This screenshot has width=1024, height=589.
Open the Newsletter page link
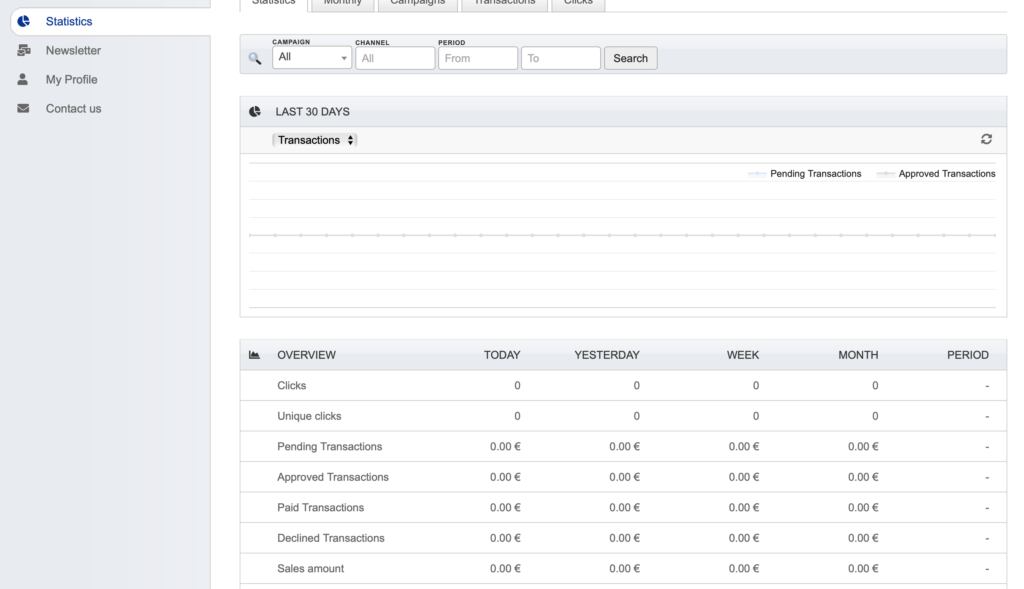tap(73, 50)
